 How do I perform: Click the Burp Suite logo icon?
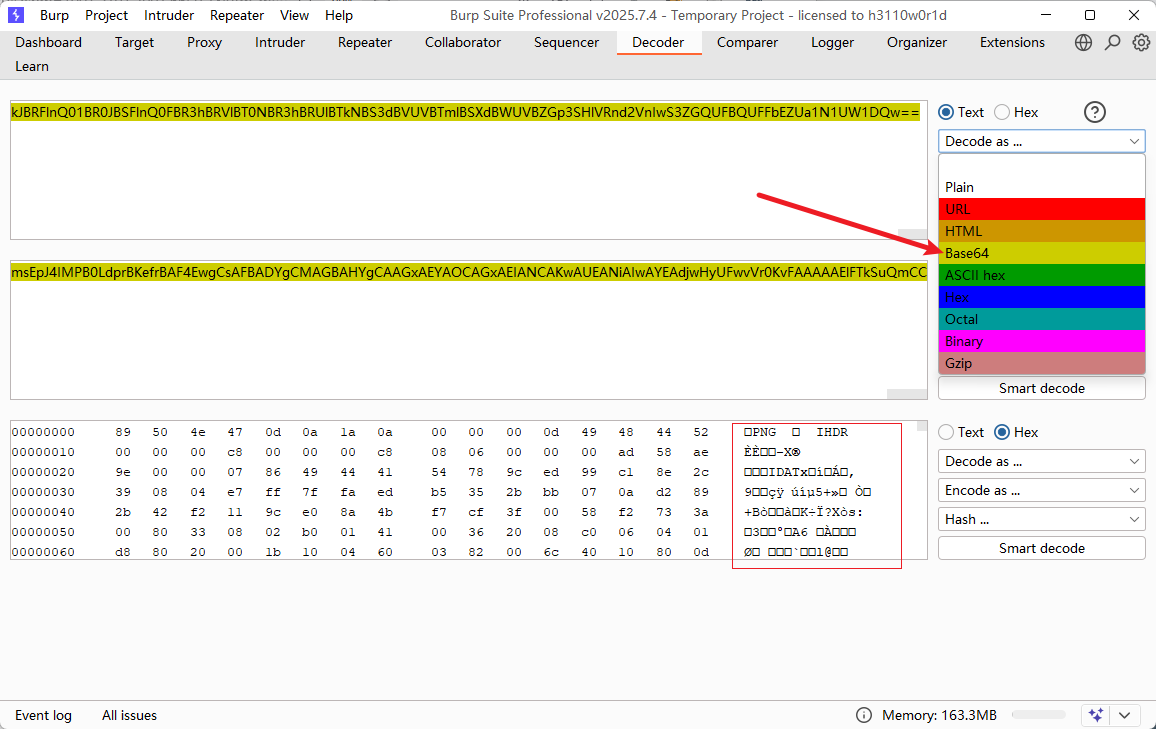[x=15, y=15]
